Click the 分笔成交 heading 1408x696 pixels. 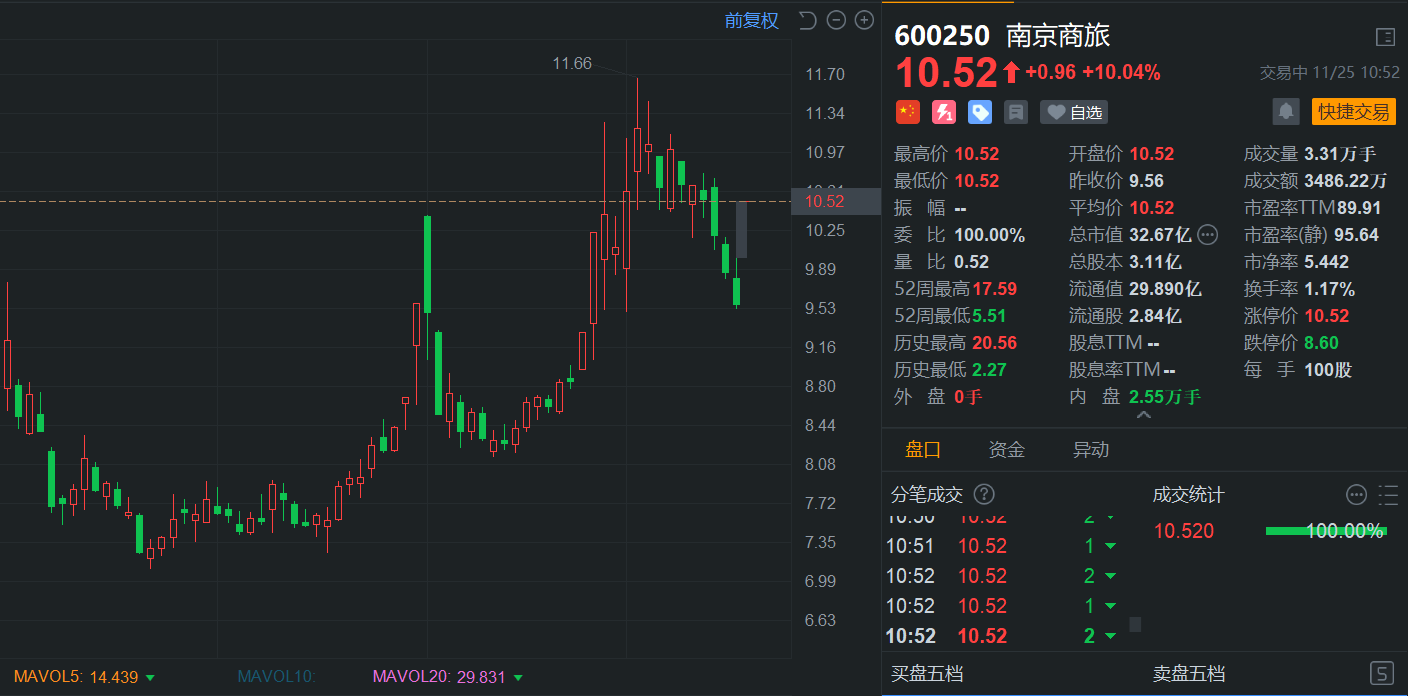(x=927, y=495)
